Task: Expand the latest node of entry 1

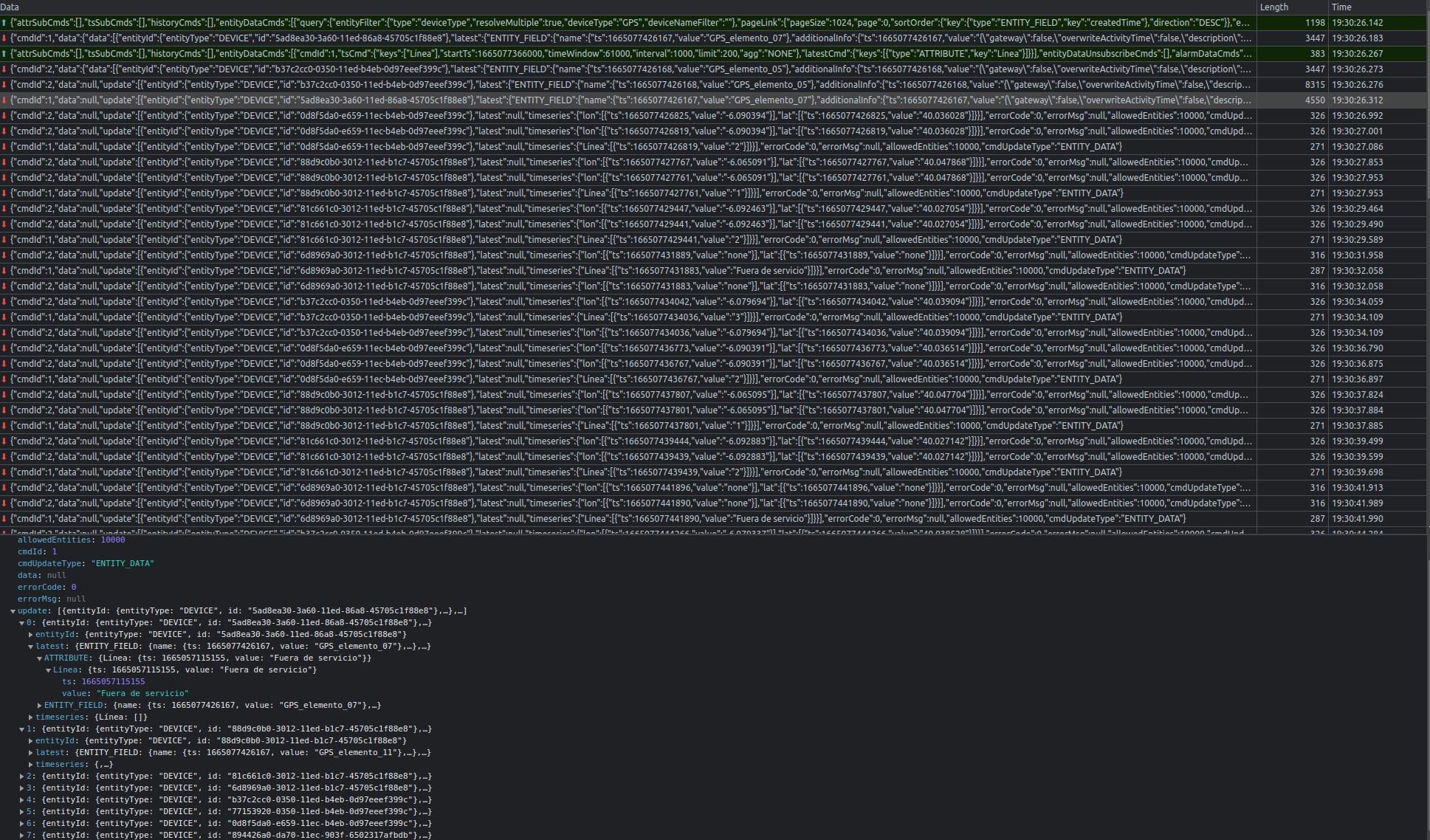Action: (x=31, y=752)
